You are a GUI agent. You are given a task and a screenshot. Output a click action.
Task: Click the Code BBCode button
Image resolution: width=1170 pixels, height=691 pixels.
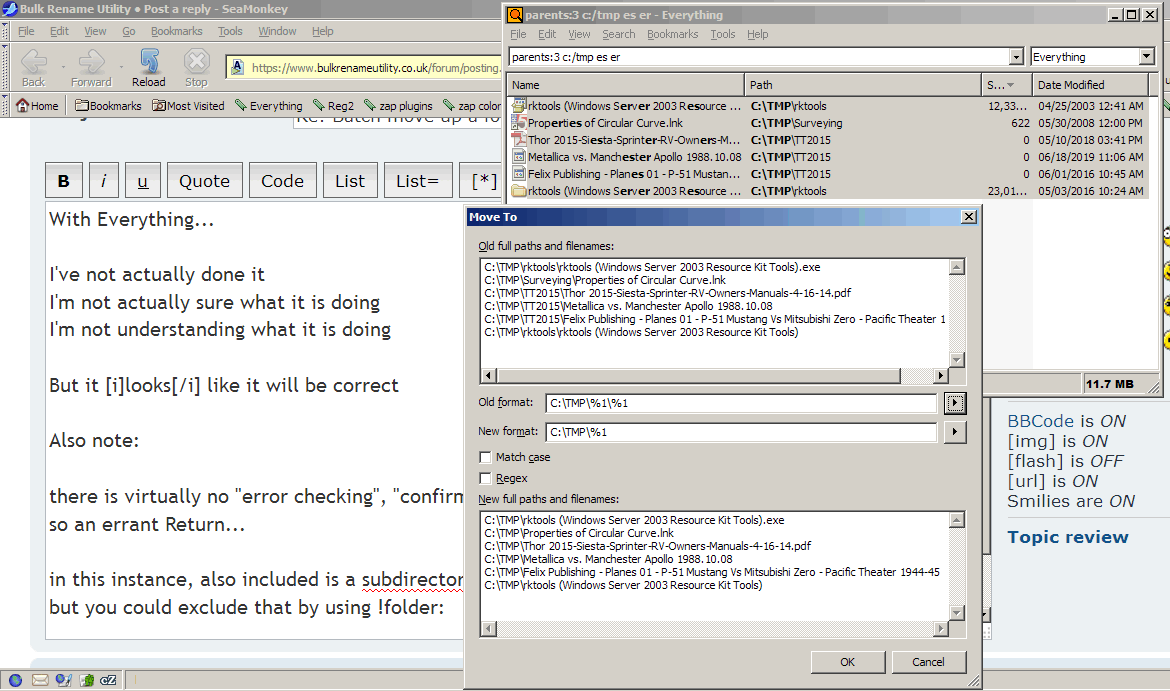tap(282, 181)
